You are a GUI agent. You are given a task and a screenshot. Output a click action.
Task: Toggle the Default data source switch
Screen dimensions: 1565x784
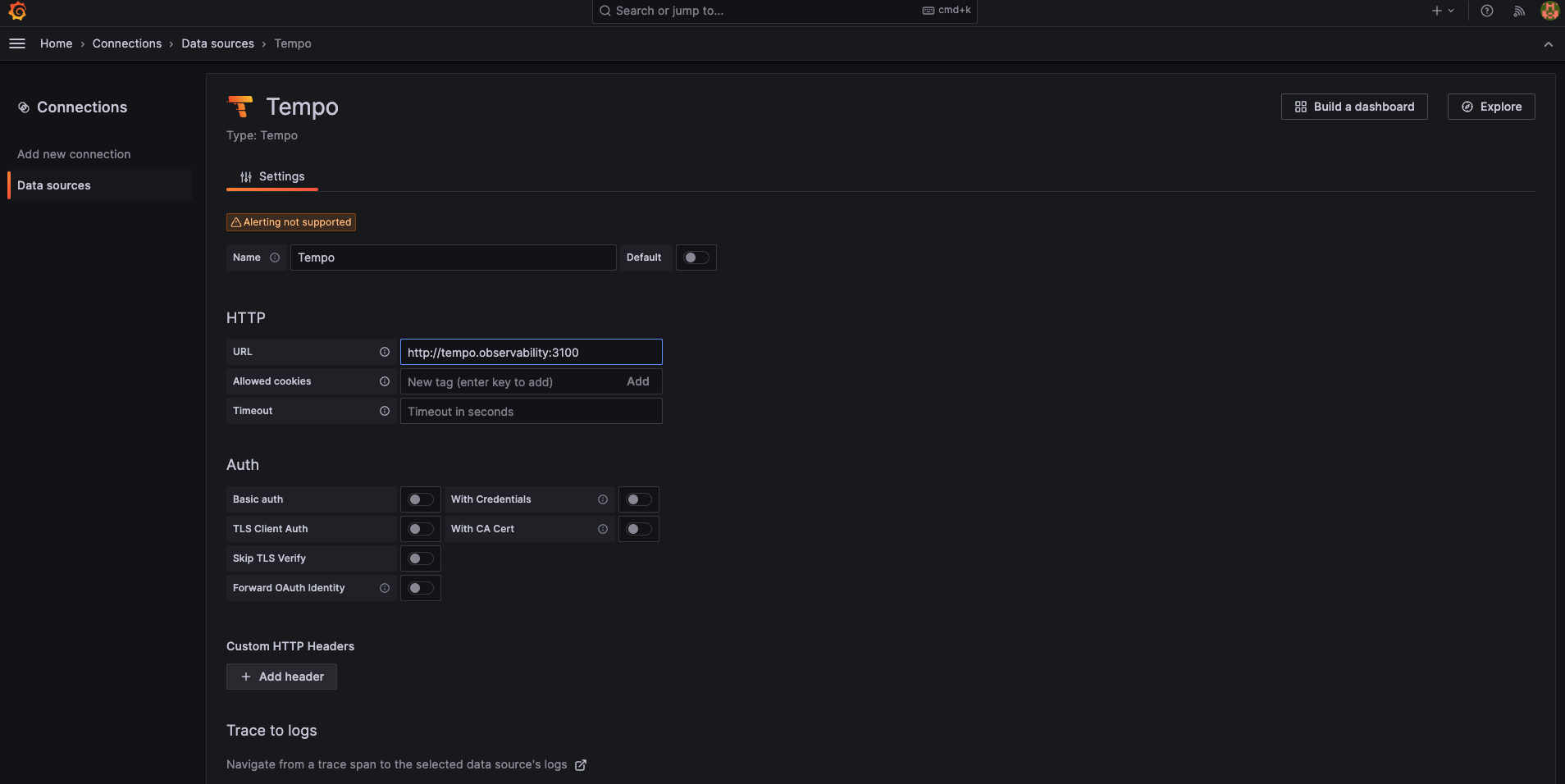point(696,258)
